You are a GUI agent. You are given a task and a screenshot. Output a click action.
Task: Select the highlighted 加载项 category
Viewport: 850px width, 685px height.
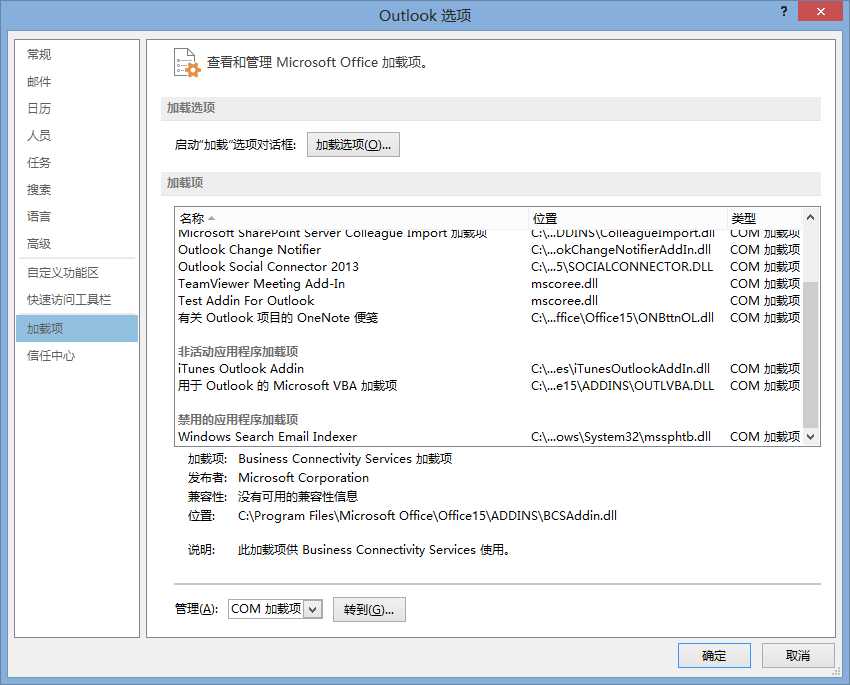click(77, 328)
